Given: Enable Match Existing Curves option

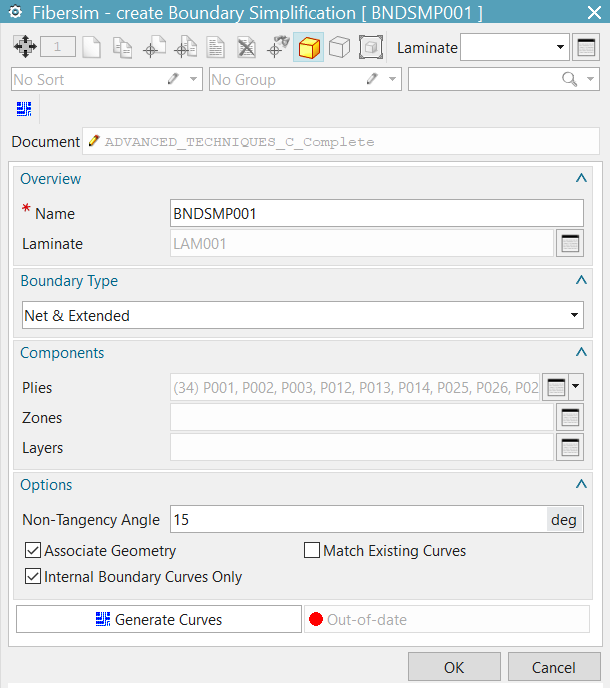Looking at the screenshot, I should [x=312, y=551].
